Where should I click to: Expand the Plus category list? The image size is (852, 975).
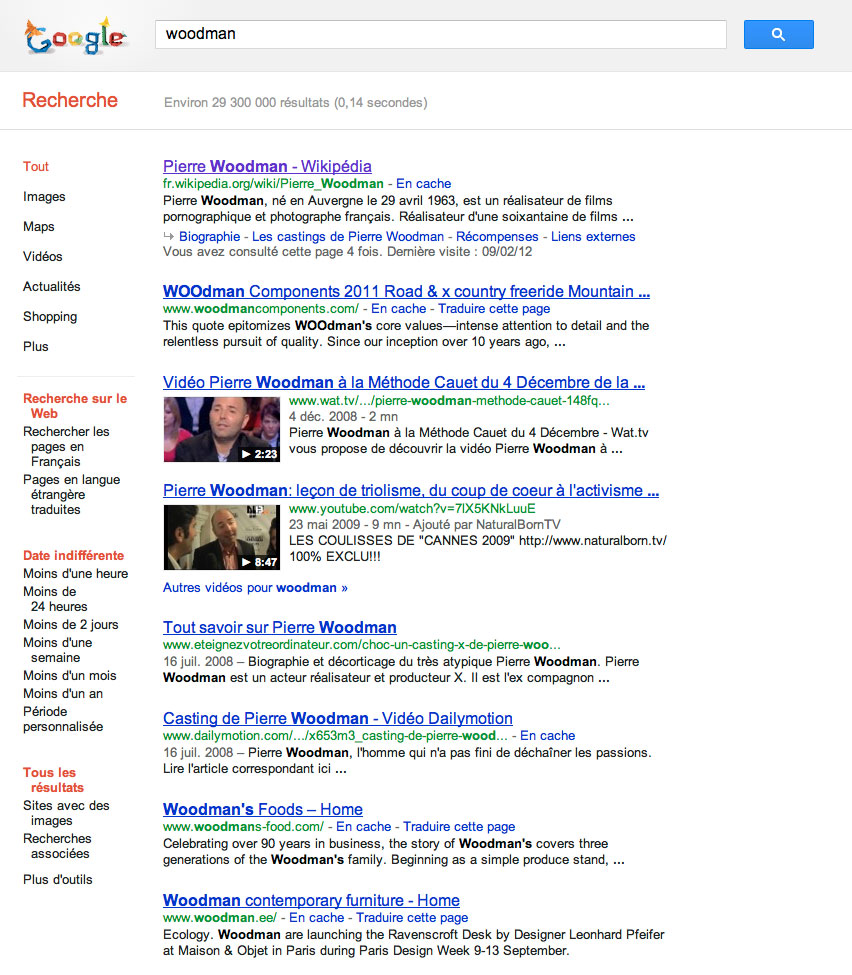[36, 347]
